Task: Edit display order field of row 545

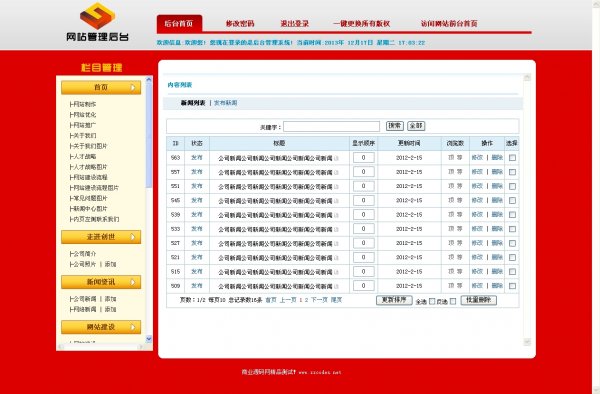Action: 364,200
